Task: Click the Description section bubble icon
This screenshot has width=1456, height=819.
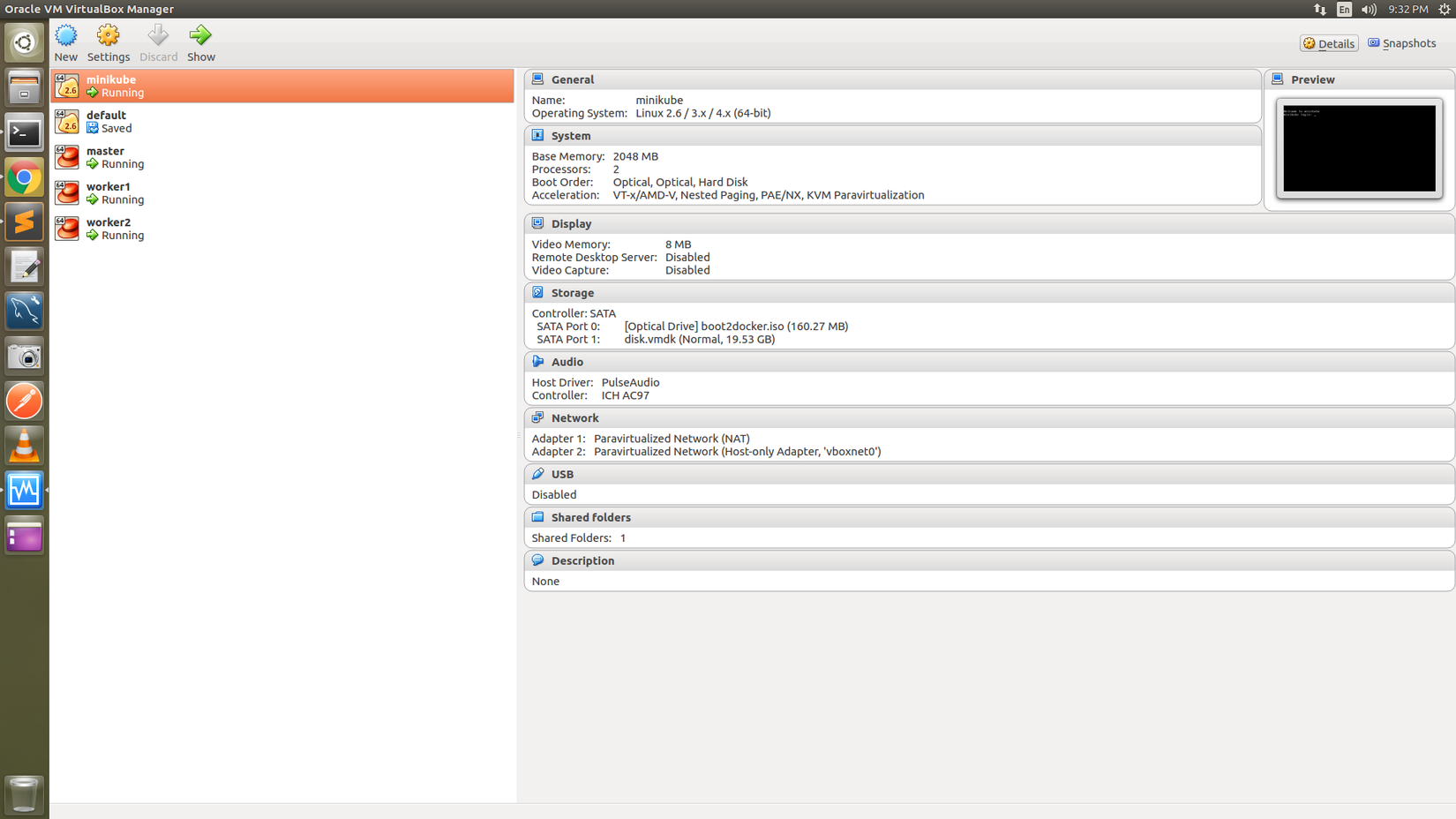Action: coord(537,560)
